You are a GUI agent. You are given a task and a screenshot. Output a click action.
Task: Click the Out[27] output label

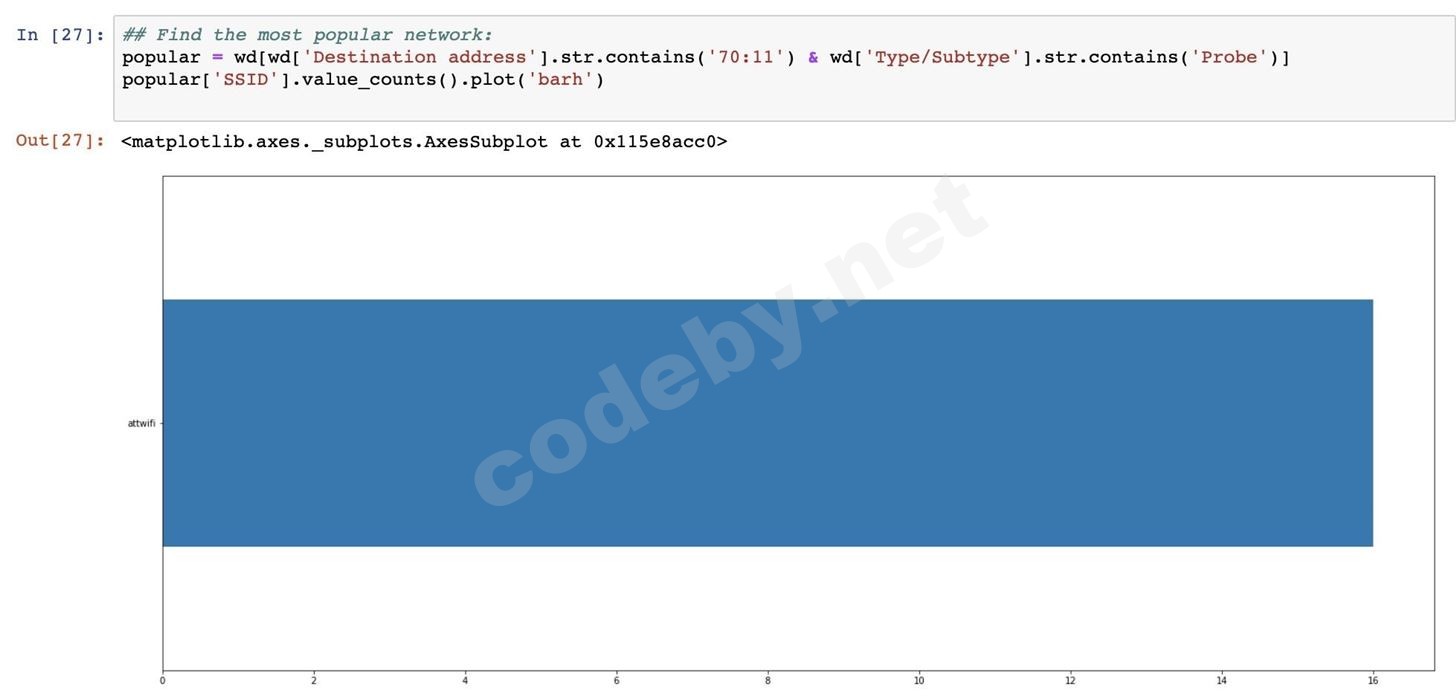tap(59, 140)
